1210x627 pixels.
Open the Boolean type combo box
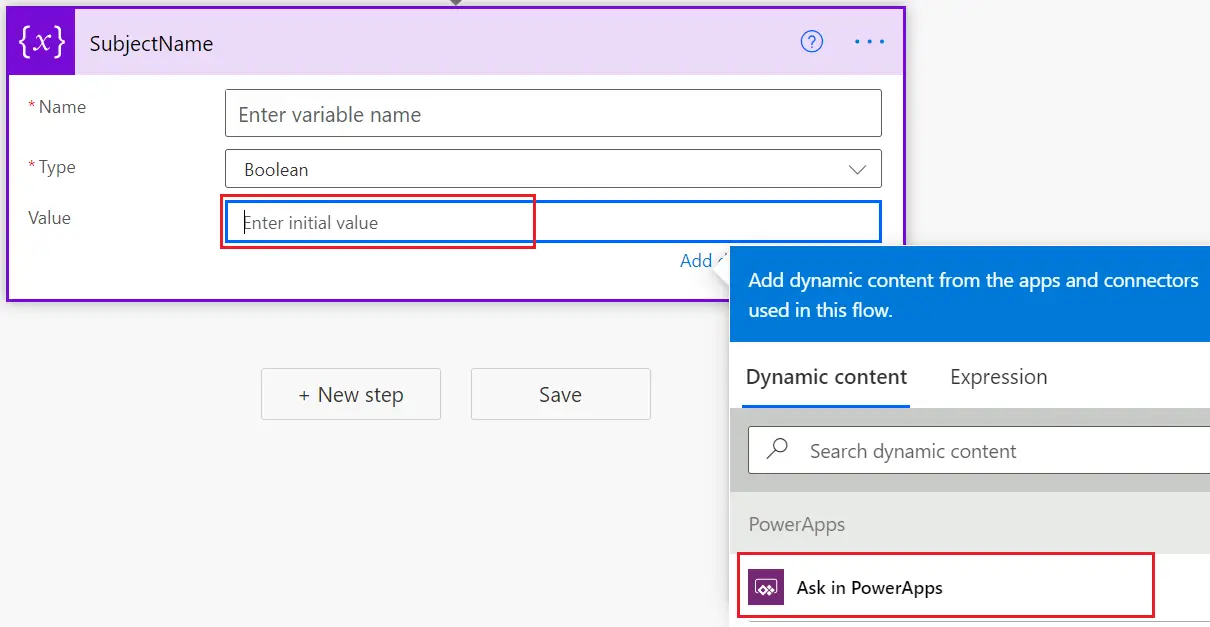[553, 169]
